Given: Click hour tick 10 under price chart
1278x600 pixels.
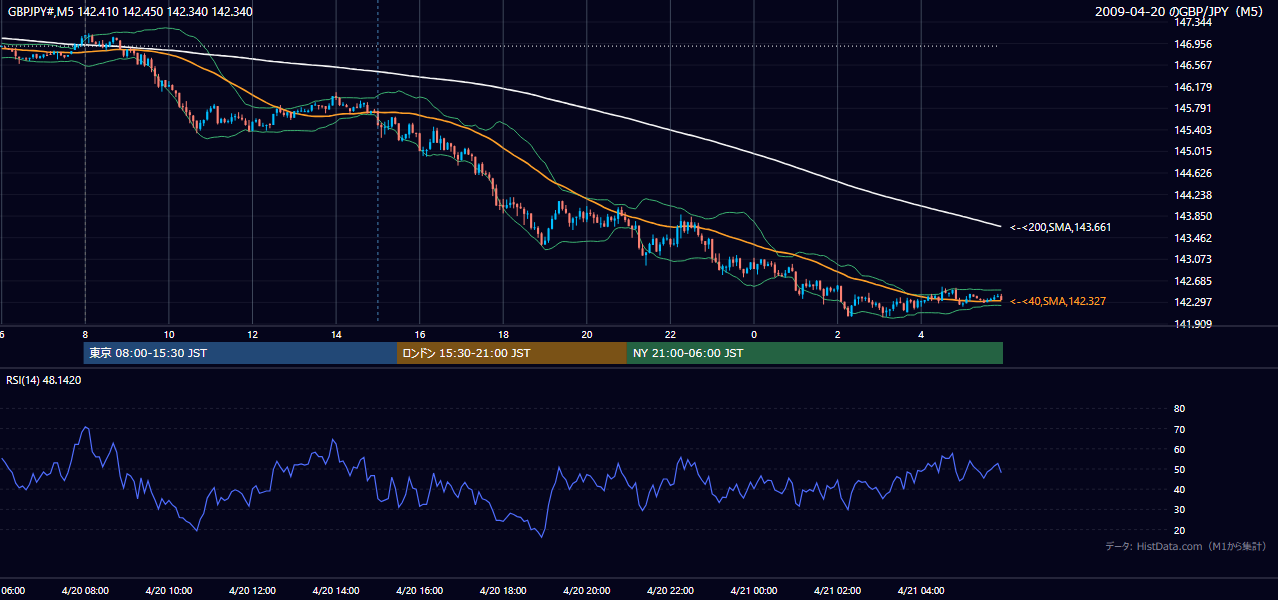Looking at the screenshot, I should pyautogui.click(x=169, y=335).
